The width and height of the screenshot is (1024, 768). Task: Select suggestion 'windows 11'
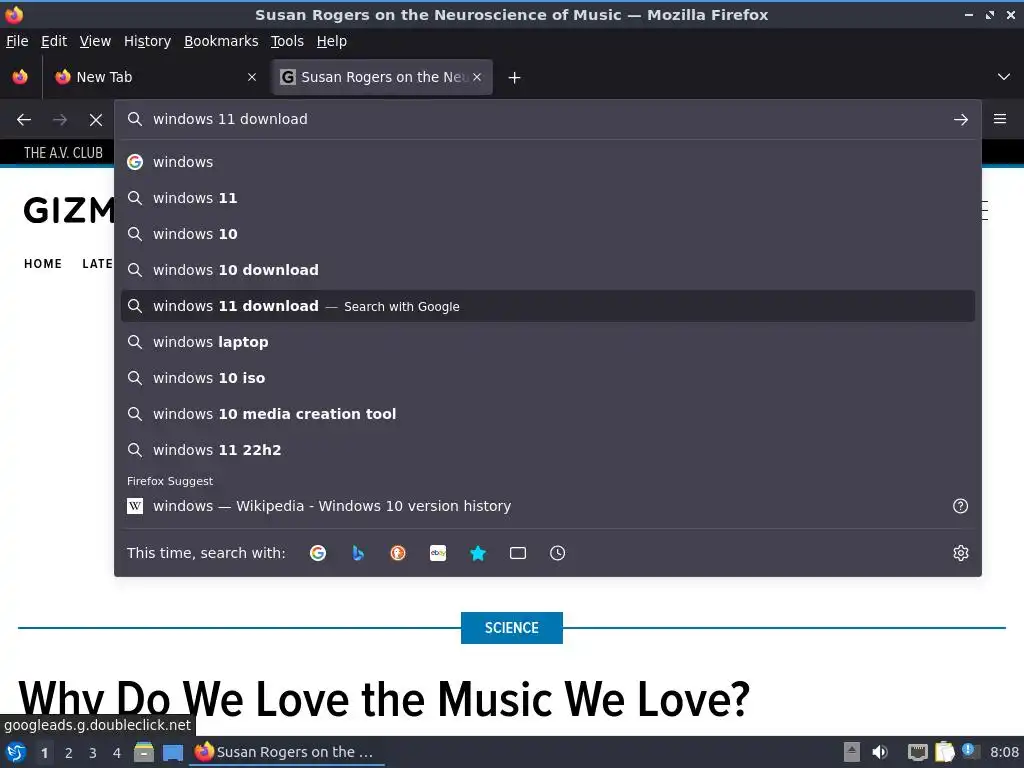click(x=548, y=198)
